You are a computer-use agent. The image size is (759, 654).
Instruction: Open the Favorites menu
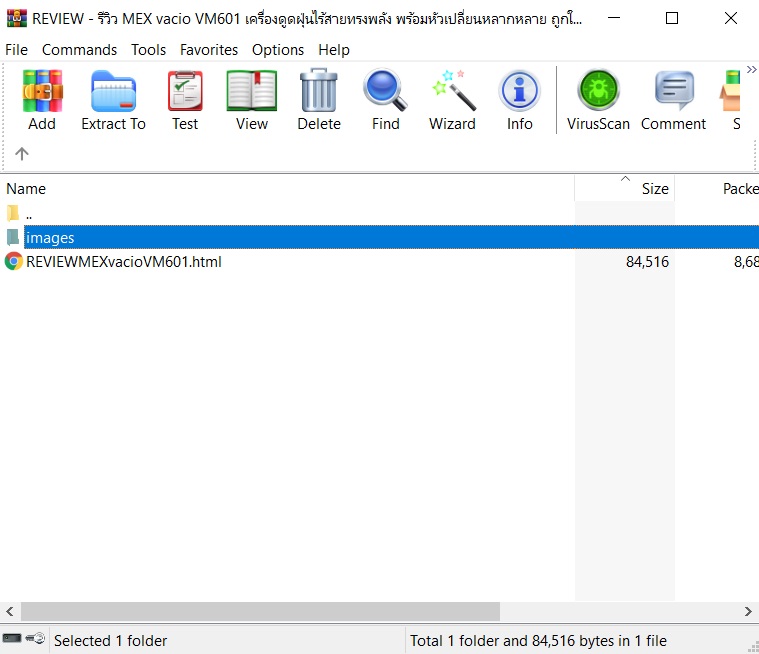[209, 49]
